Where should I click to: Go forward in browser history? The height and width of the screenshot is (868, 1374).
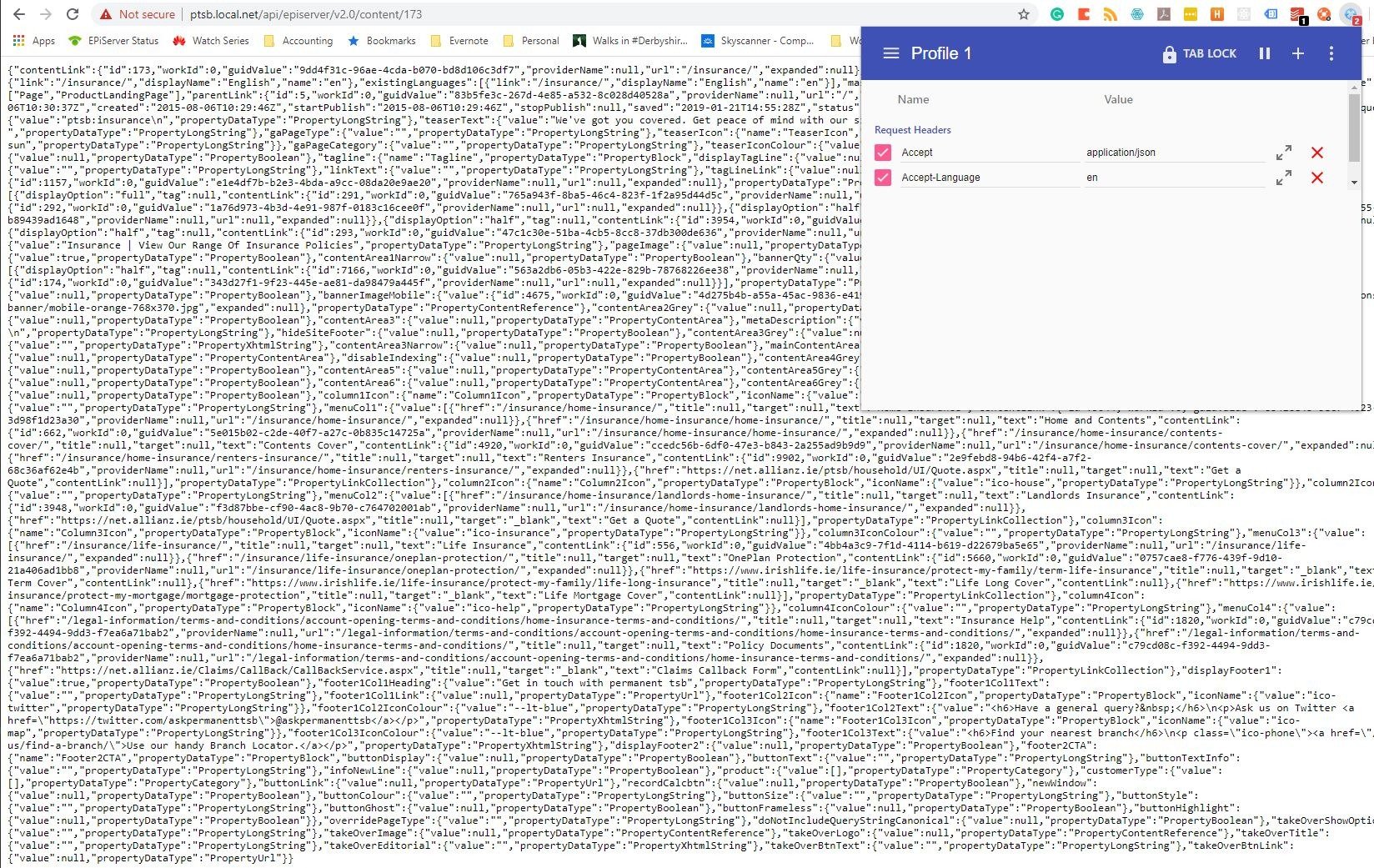click(x=46, y=14)
